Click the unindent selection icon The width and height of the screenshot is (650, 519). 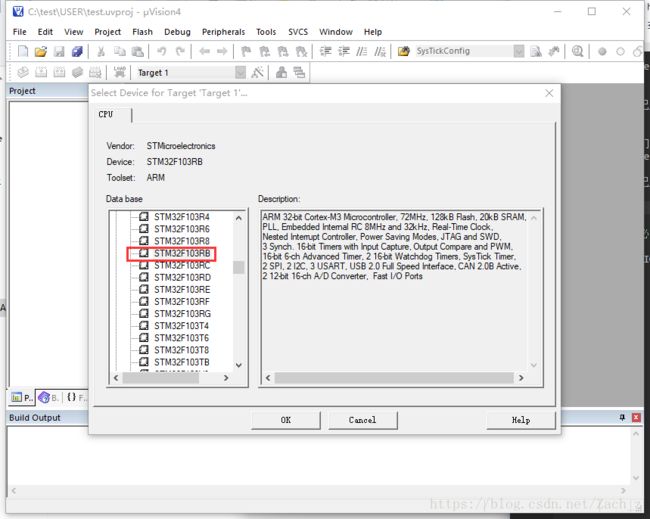coord(344,51)
